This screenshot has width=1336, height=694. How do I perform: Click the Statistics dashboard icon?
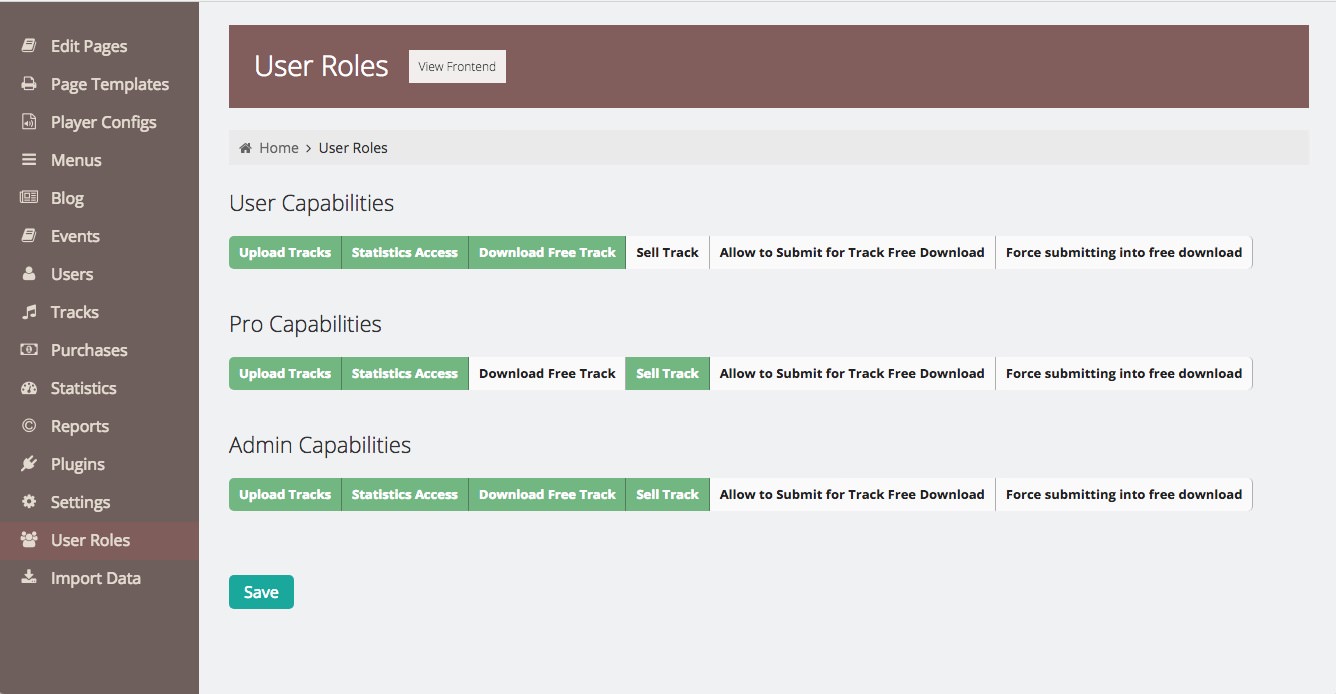tap(29, 388)
